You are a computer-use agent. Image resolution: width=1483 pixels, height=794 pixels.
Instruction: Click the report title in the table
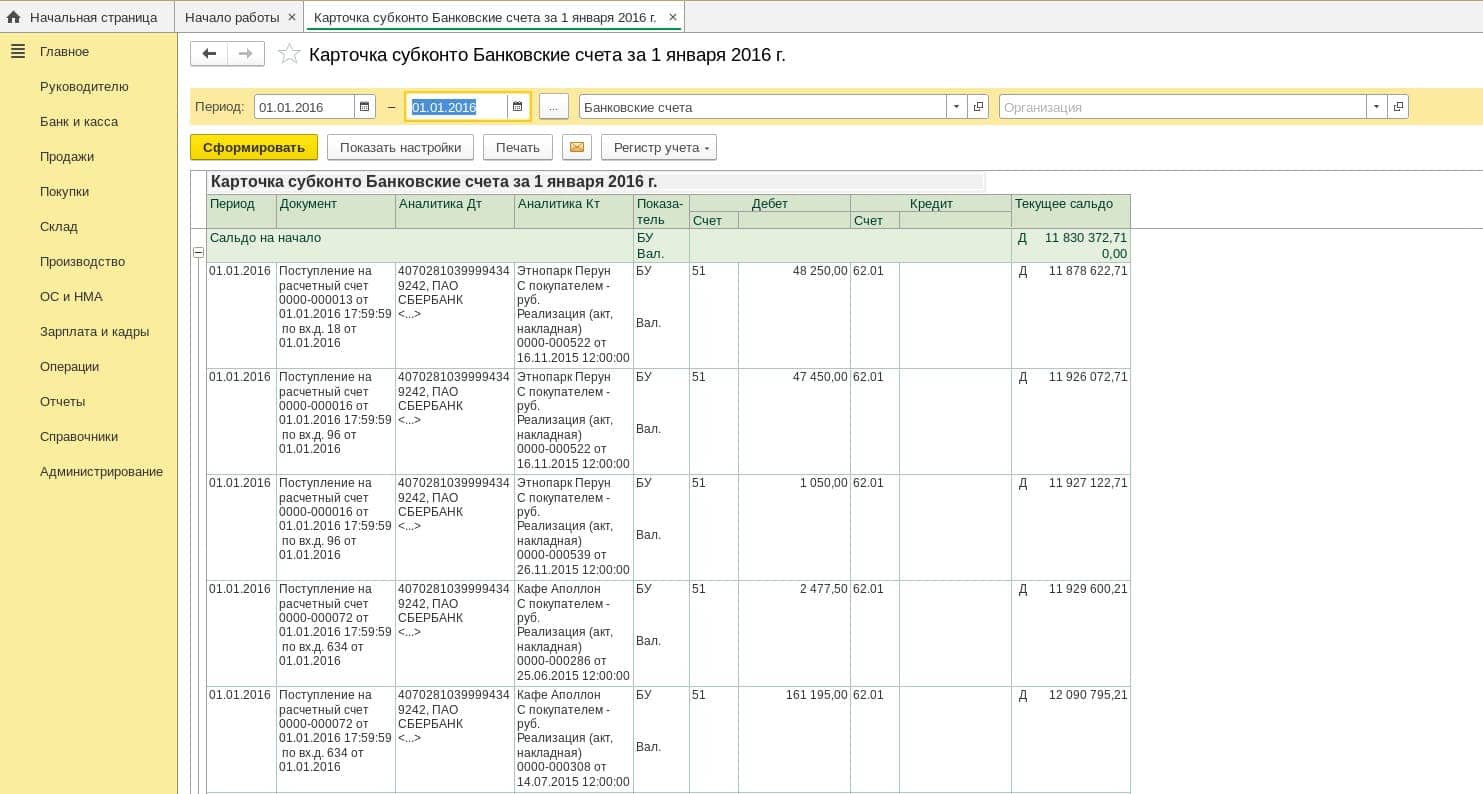434,181
